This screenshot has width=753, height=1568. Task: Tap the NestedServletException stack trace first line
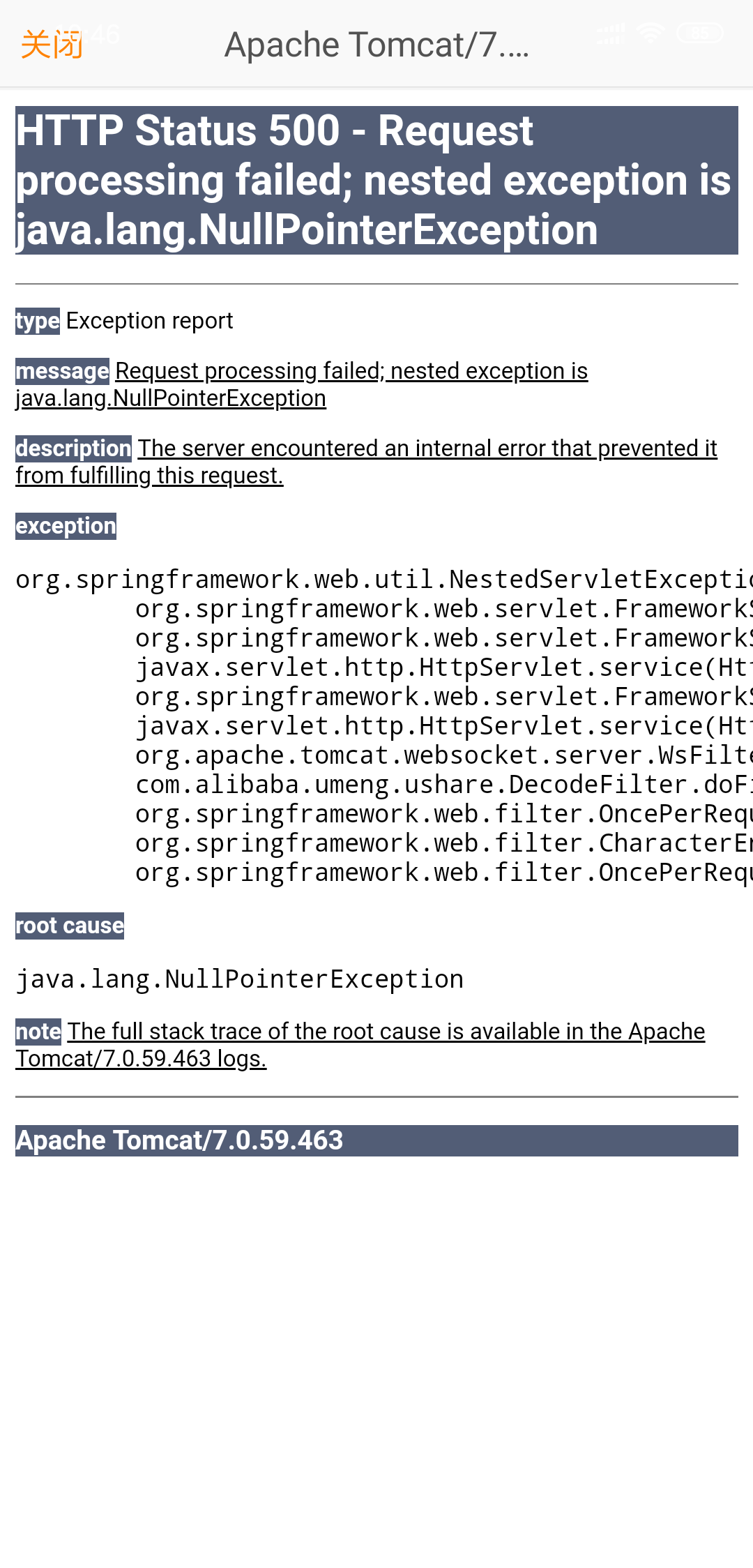click(x=376, y=579)
